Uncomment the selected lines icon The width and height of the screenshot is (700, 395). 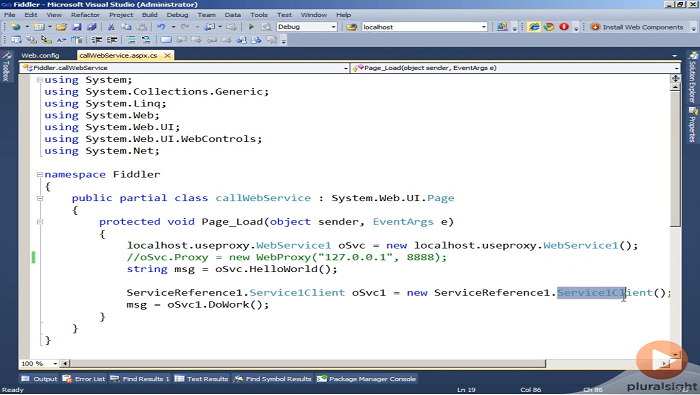click(146, 40)
